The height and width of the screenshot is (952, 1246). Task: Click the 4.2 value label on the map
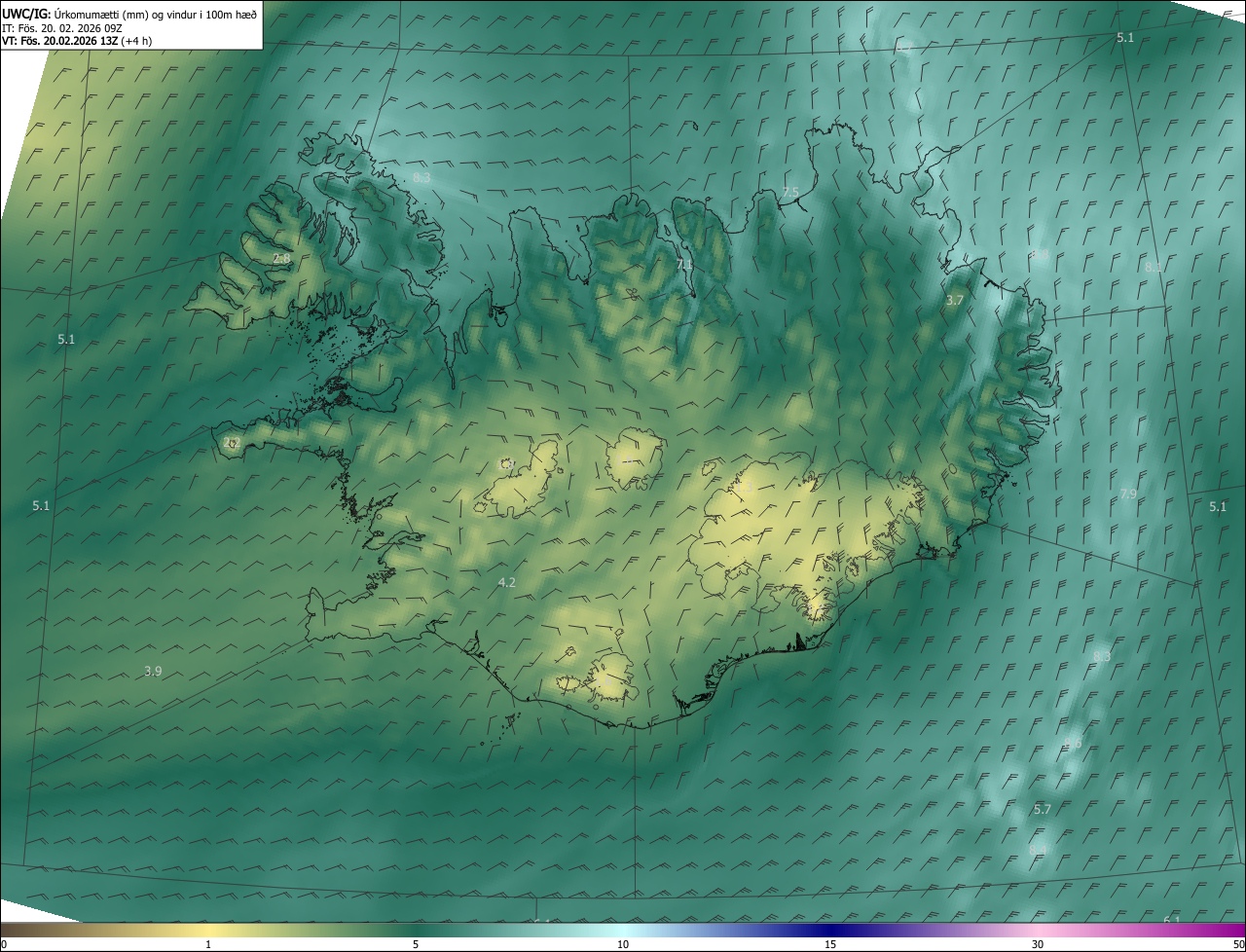[506, 582]
